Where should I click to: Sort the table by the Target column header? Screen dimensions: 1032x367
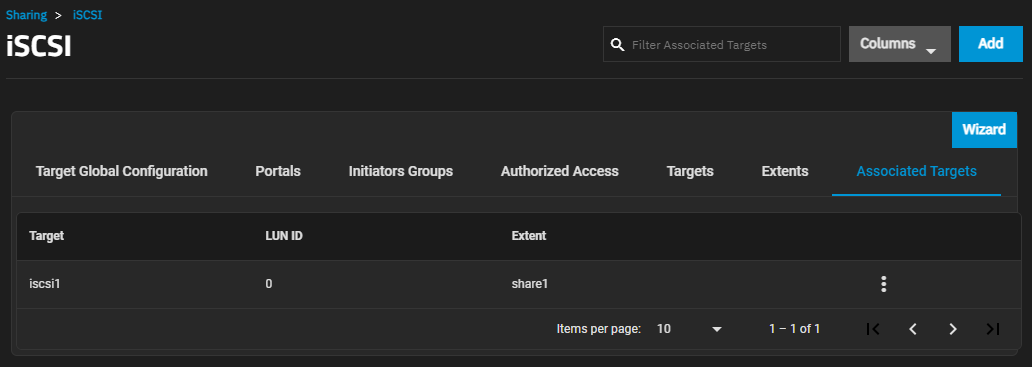[47, 236]
